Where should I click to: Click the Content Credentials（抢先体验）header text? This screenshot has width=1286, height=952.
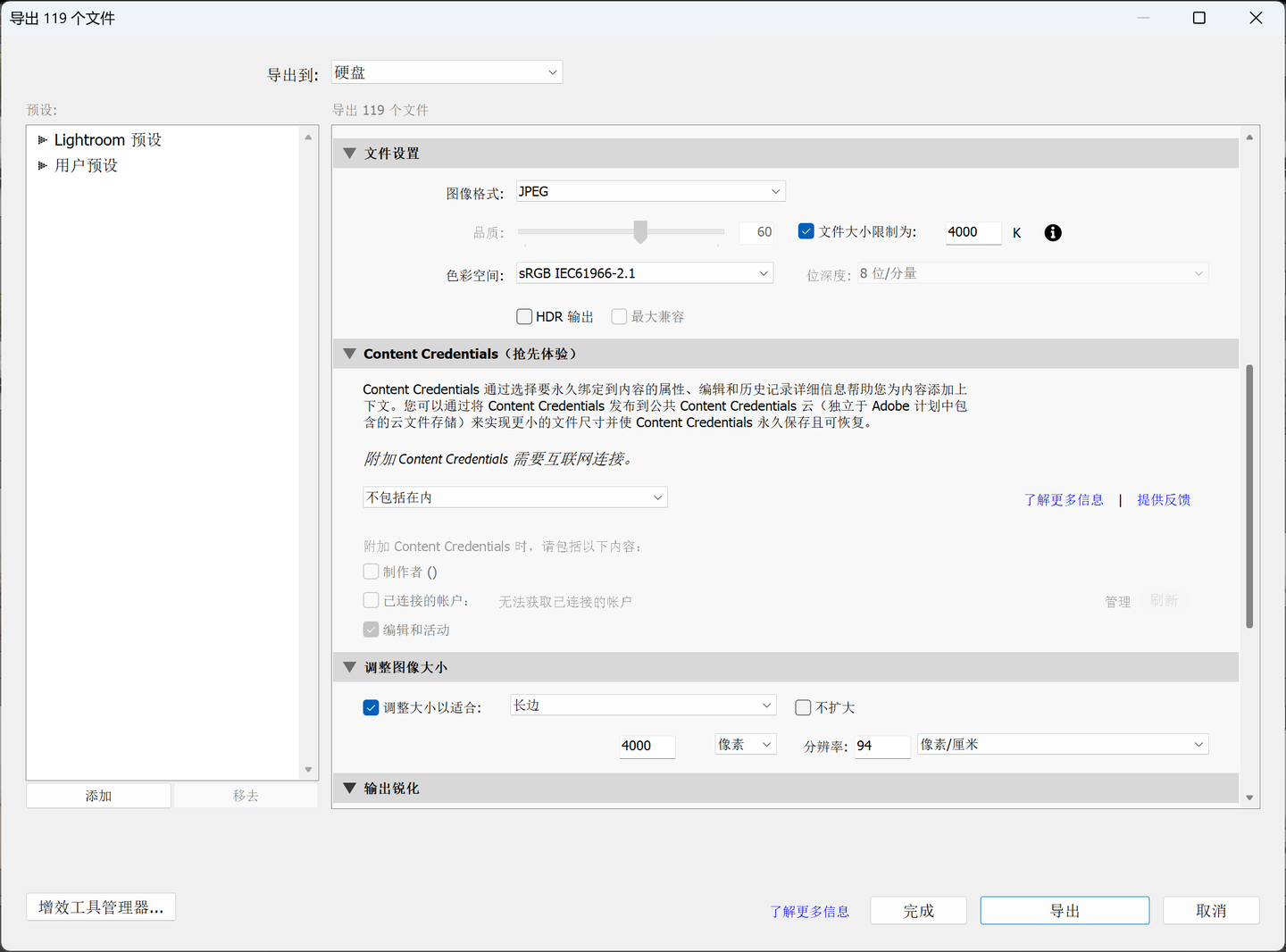[x=473, y=354]
